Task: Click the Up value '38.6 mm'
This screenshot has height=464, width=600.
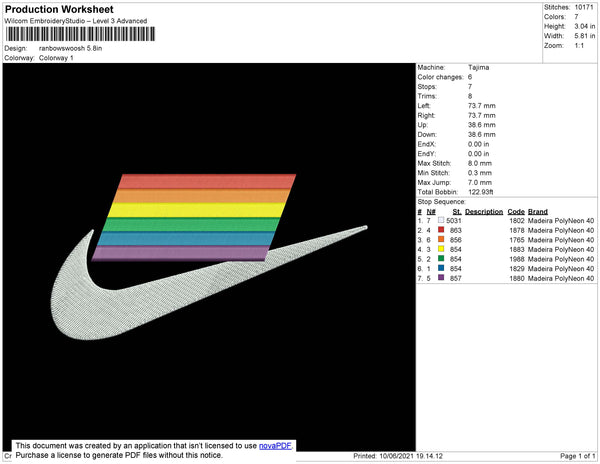Action: 482,125
